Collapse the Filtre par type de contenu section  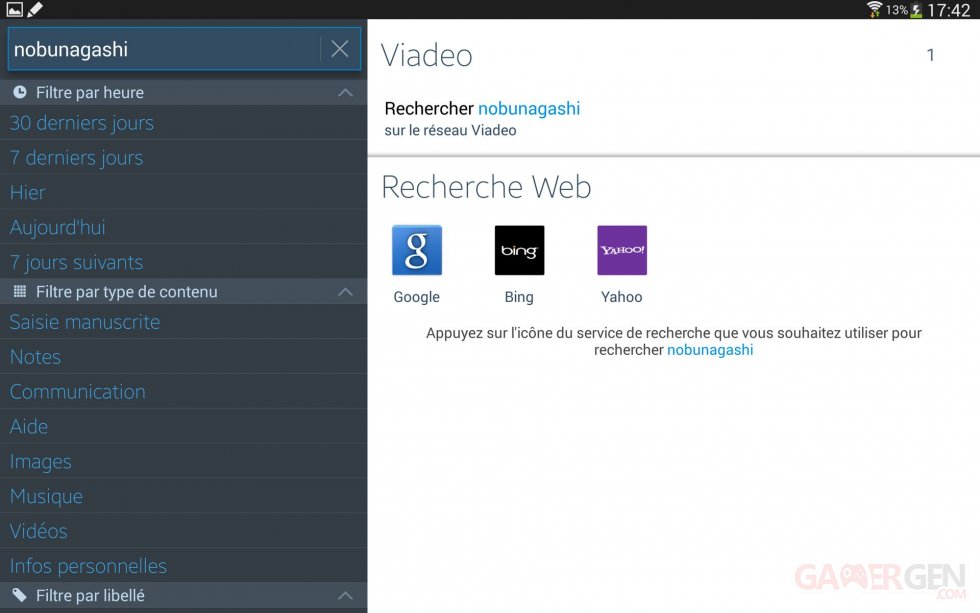click(345, 292)
